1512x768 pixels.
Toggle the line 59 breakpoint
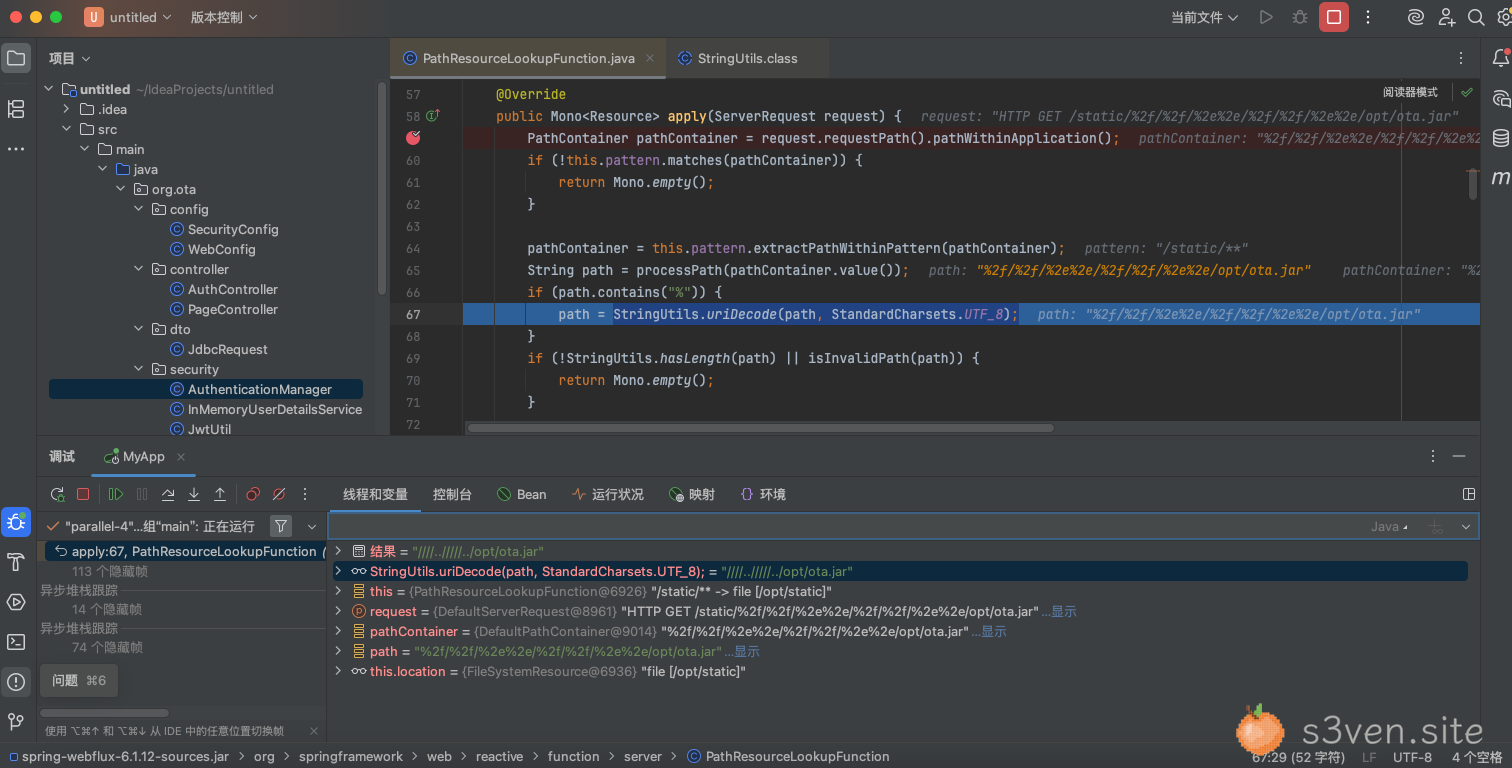tap(413, 138)
